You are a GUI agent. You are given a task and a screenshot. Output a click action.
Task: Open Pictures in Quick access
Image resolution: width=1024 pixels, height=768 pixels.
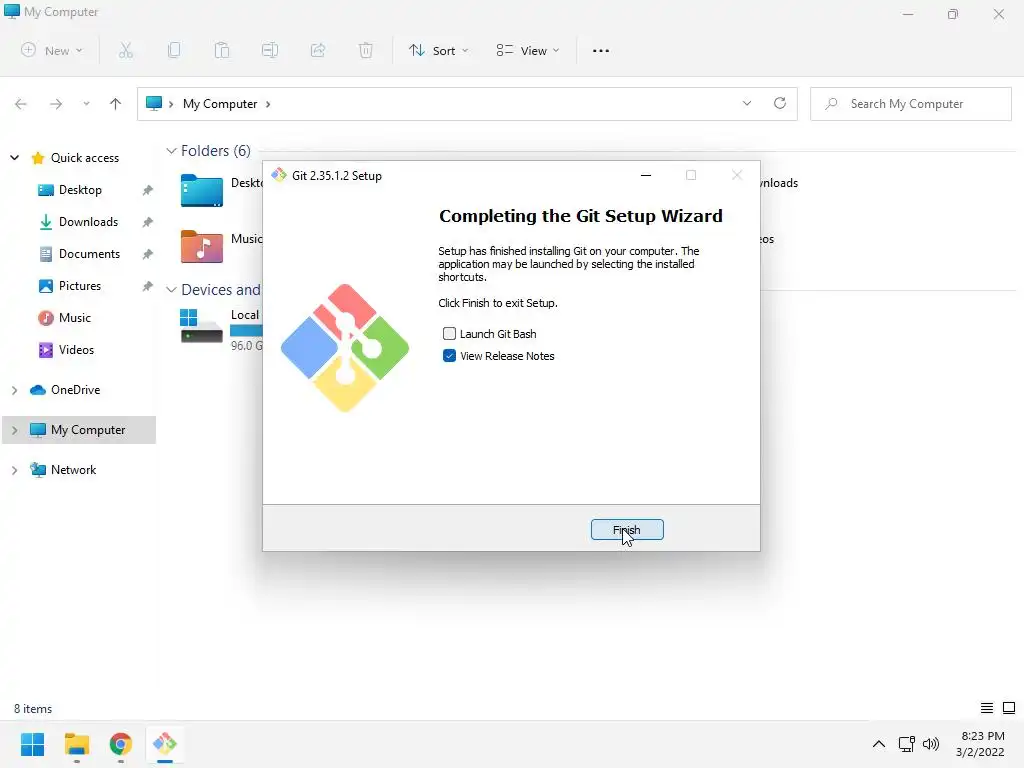click(80, 285)
